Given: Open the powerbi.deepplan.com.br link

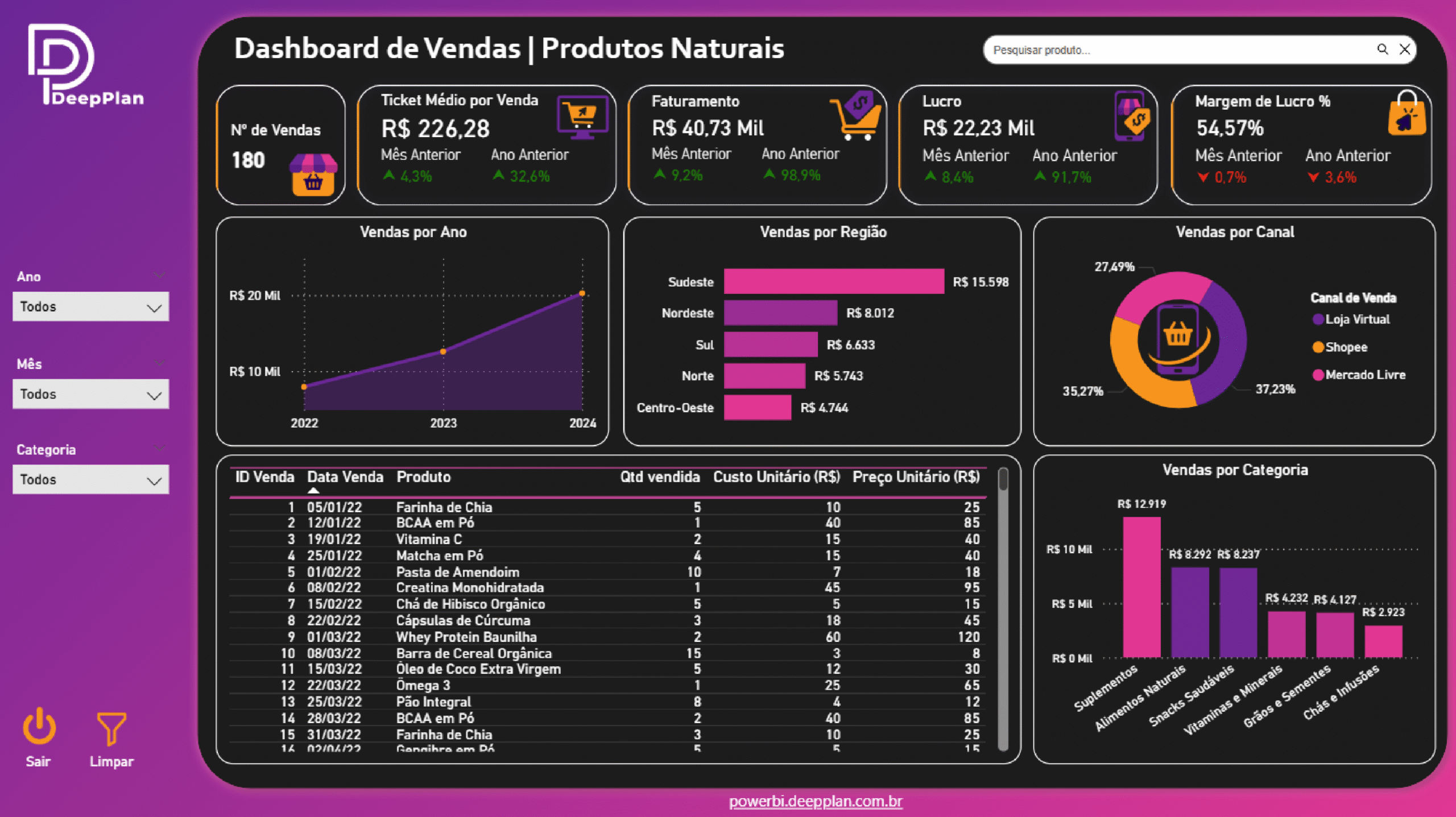Looking at the screenshot, I should (815, 801).
